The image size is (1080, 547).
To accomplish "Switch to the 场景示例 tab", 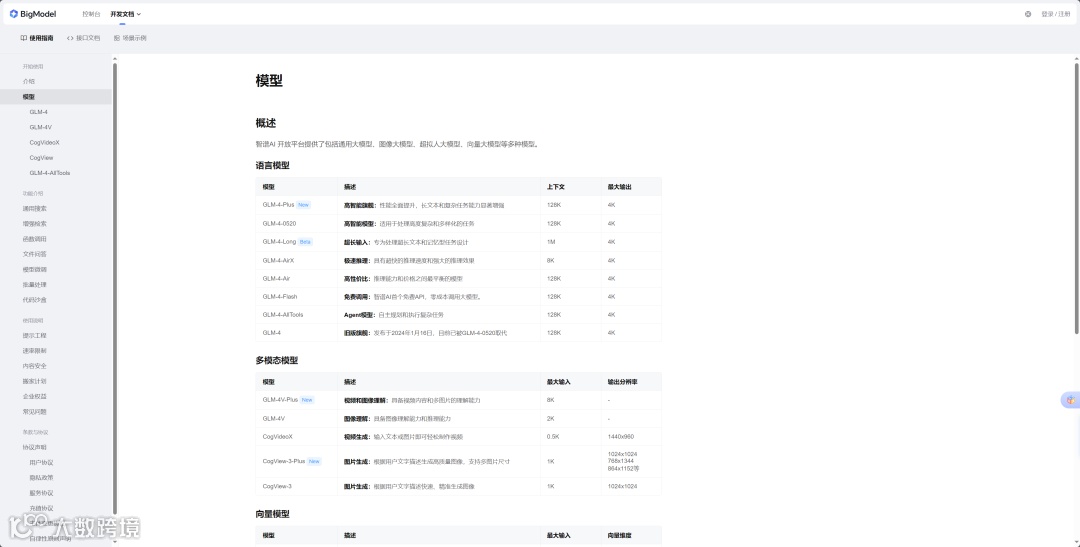I will tap(130, 38).
